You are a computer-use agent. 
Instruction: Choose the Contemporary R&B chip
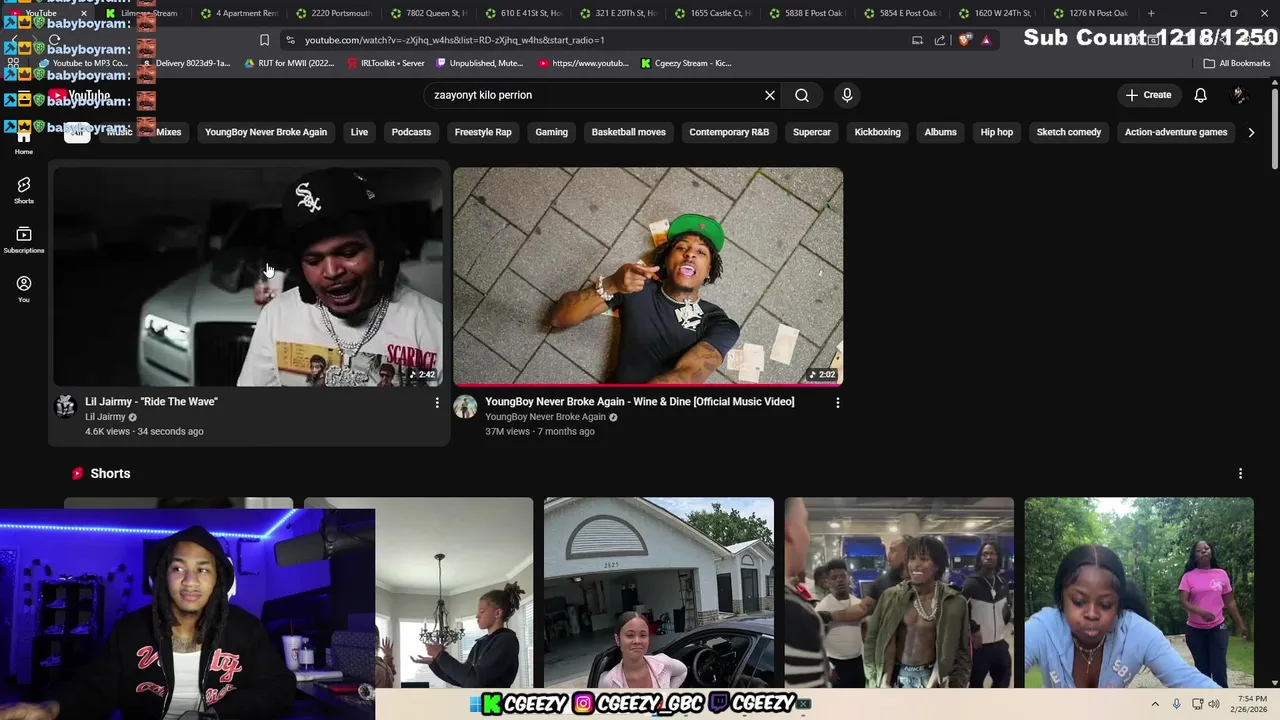pos(729,132)
